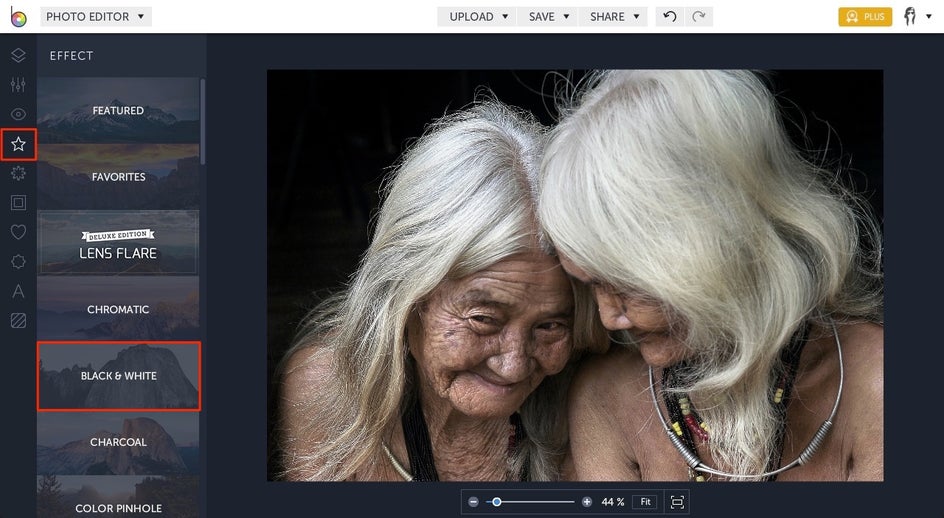Open the Touch Up eye icon

[18, 114]
